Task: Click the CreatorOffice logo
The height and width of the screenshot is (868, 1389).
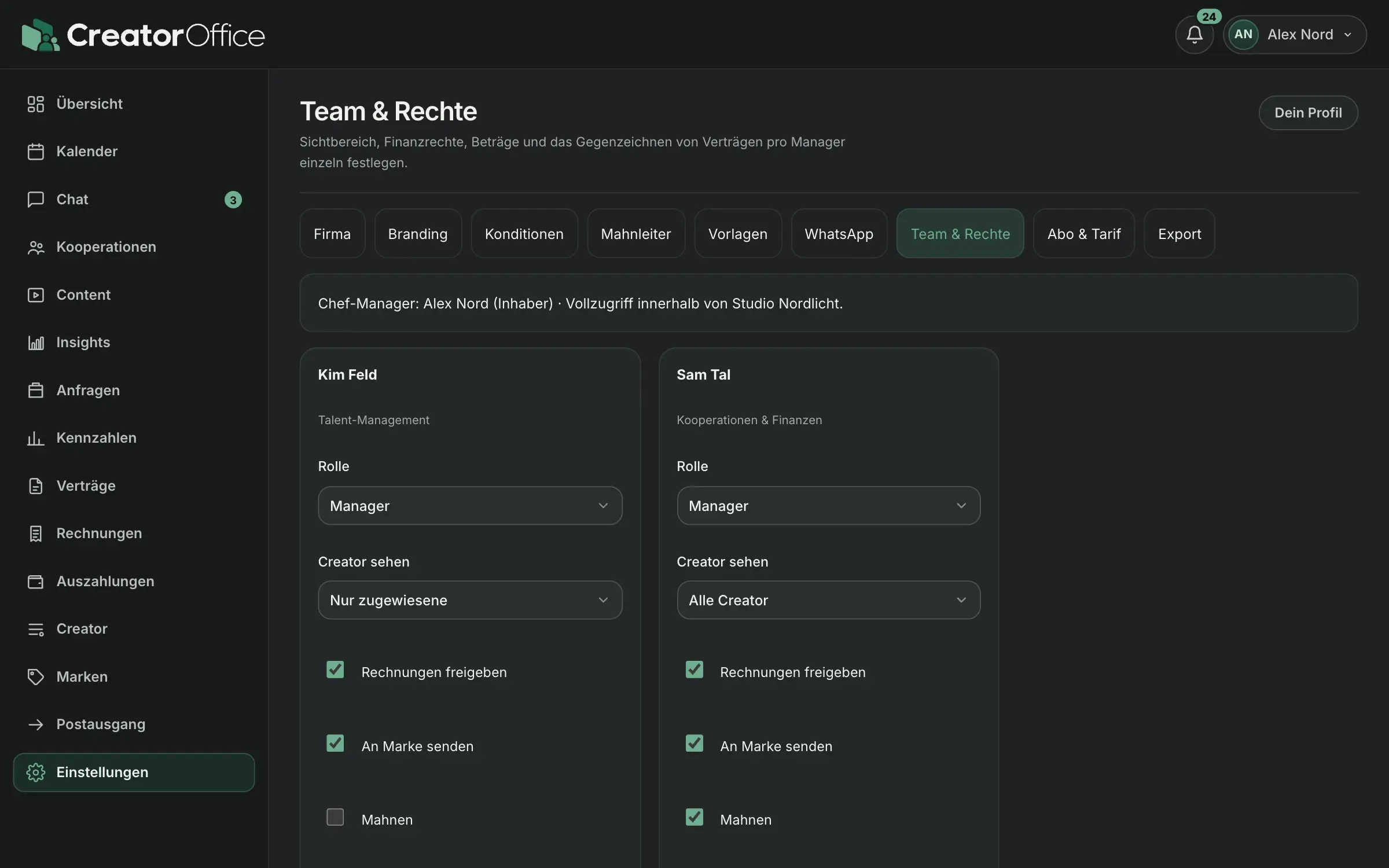Action: [x=143, y=35]
